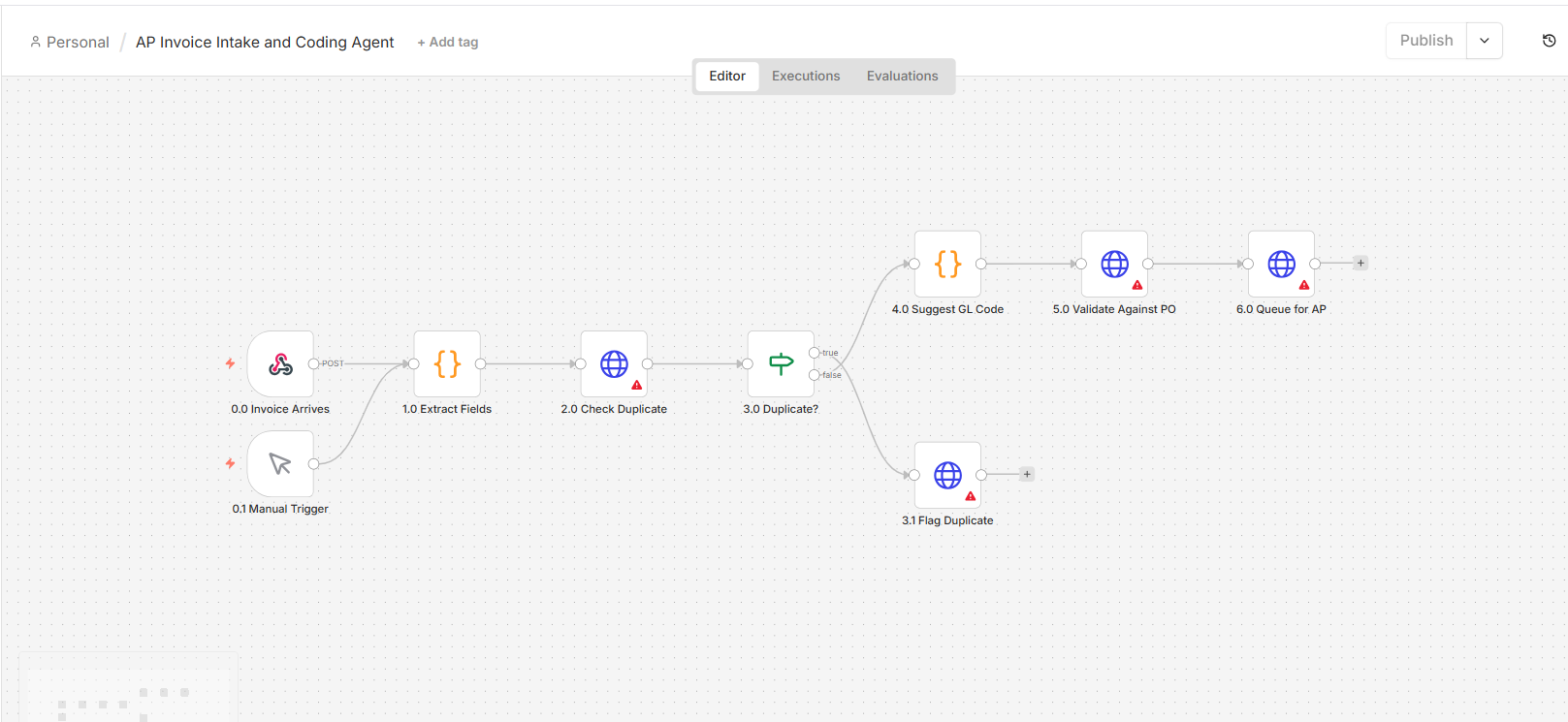This screenshot has height=722, width=1568.
Task: Click the output connector of 0.1 Manual Trigger
Action: click(x=313, y=464)
